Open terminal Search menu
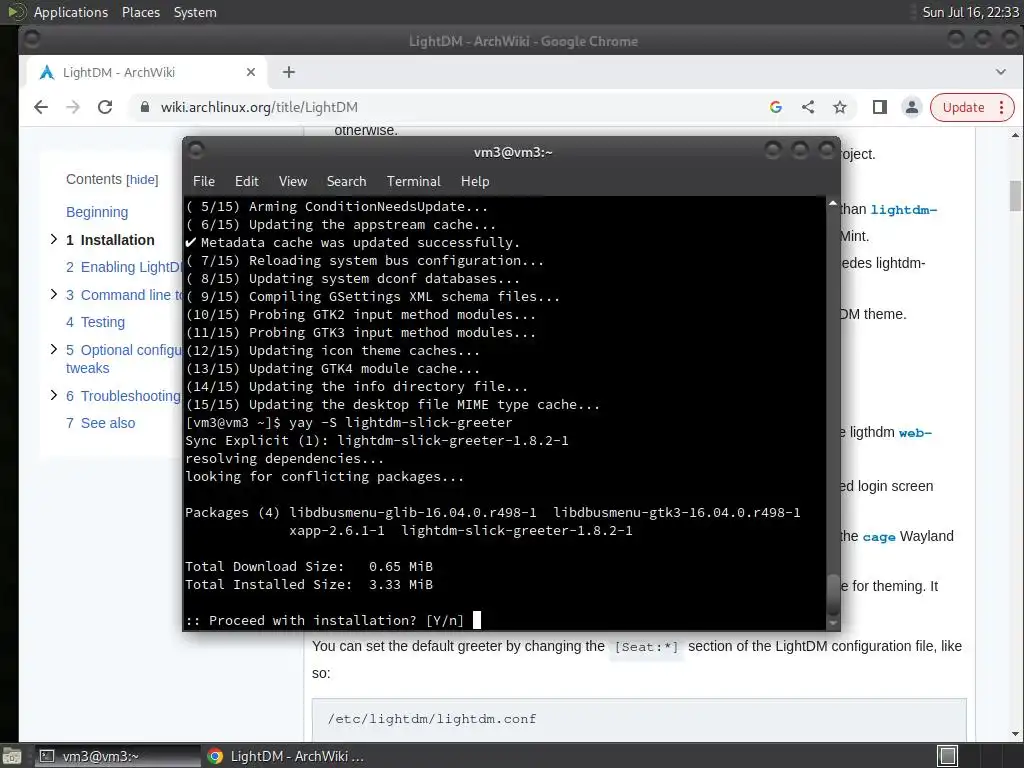1024x768 pixels. [346, 182]
